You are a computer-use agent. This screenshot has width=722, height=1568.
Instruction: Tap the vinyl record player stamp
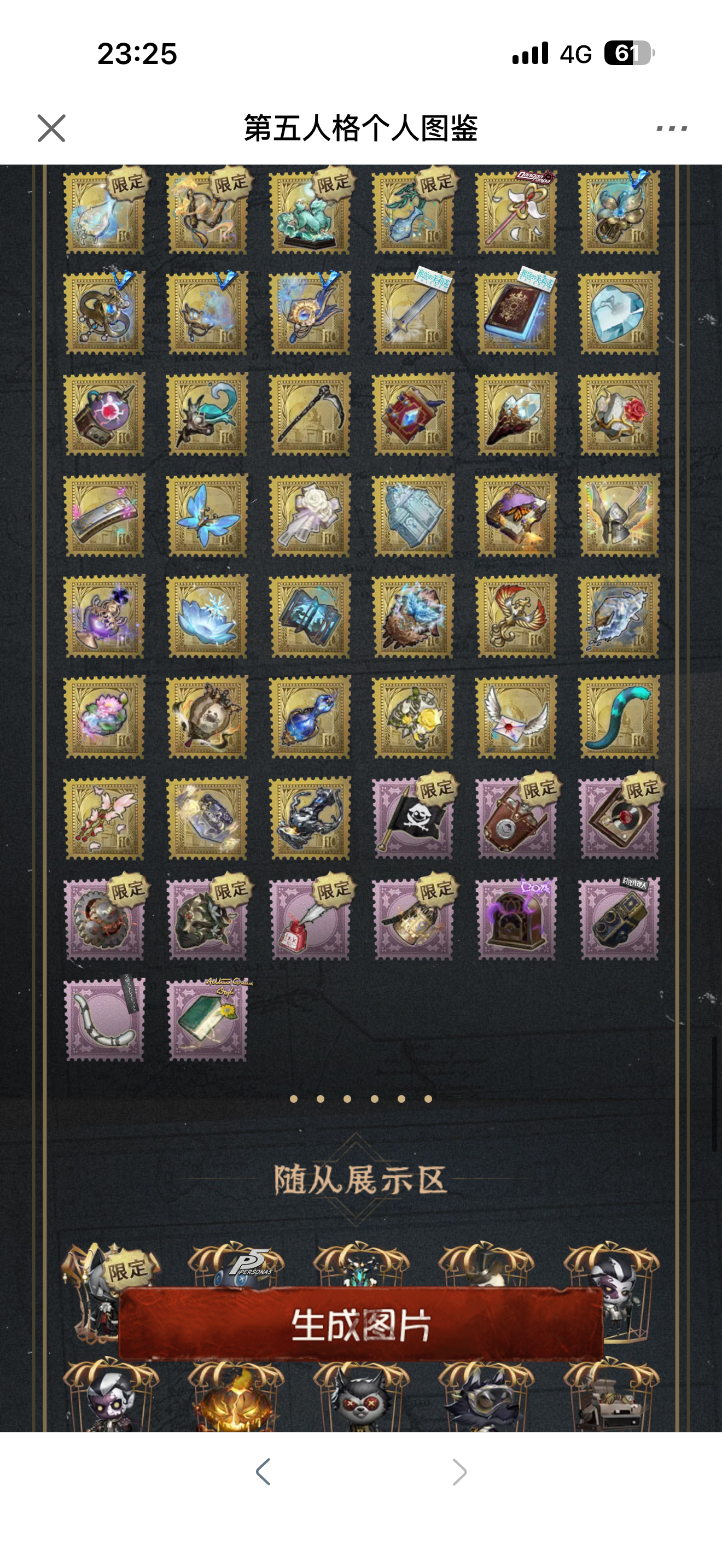619,818
